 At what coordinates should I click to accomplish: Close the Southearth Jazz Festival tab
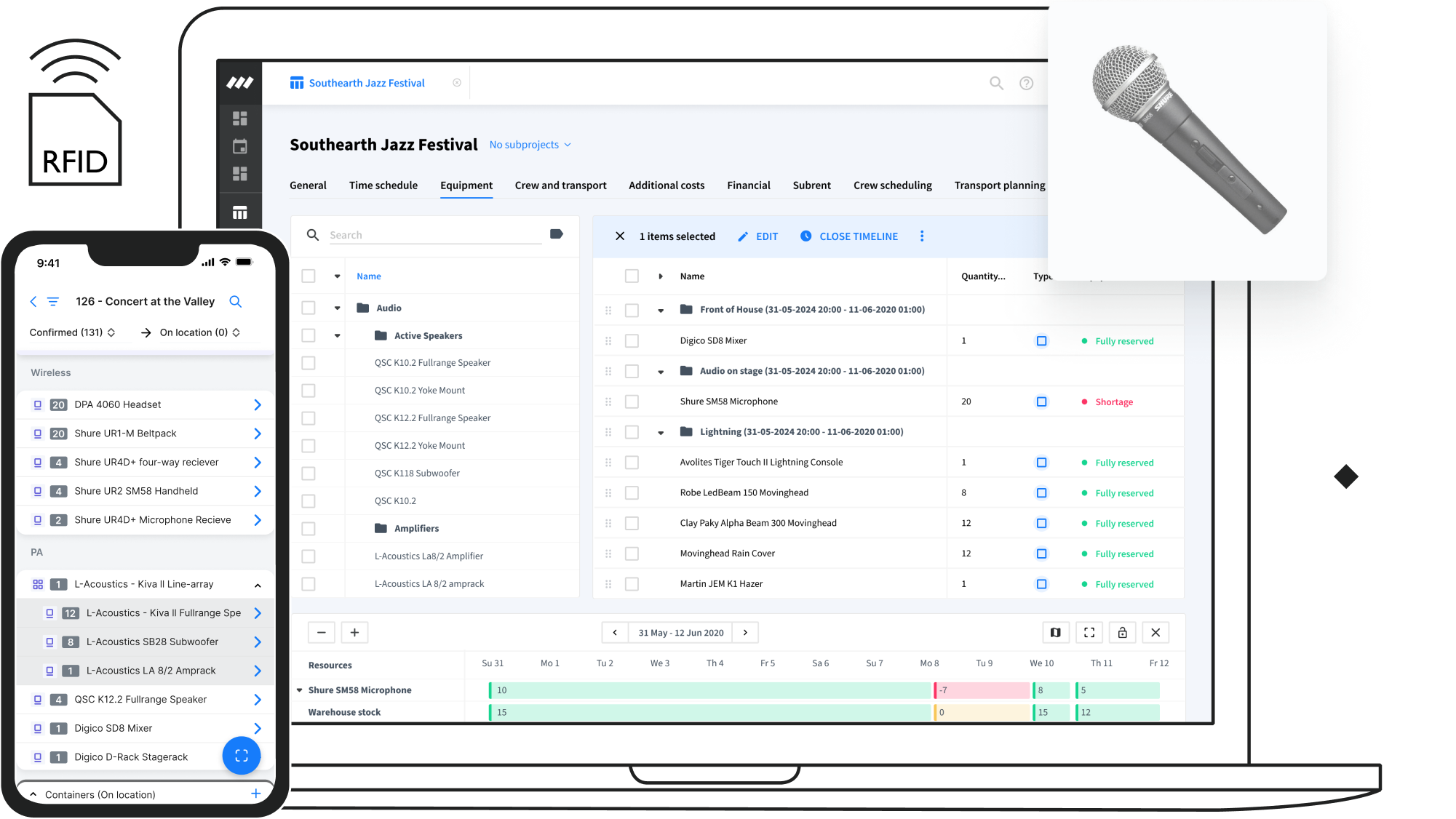click(457, 83)
